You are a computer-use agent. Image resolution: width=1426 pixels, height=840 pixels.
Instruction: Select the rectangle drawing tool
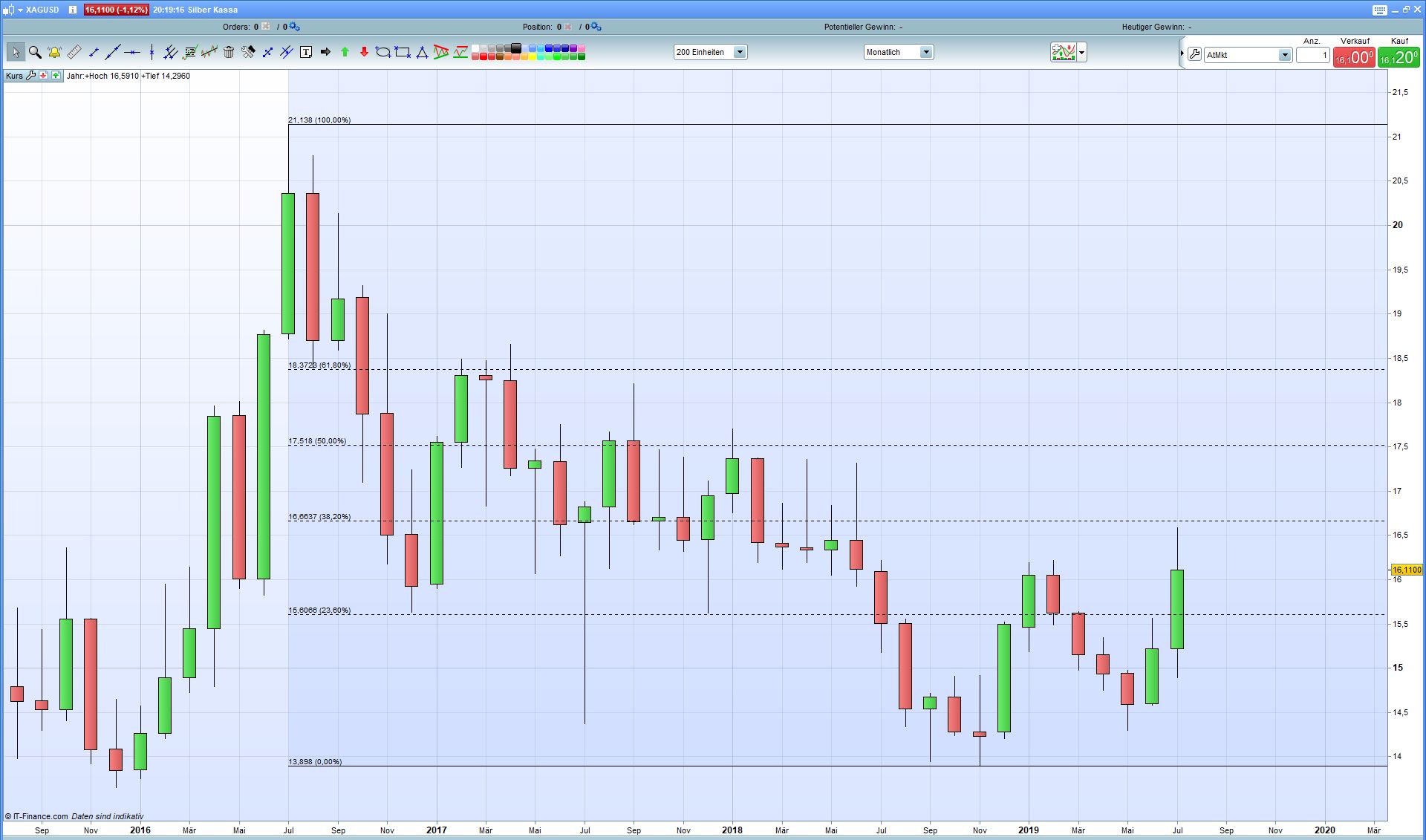[x=403, y=52]
